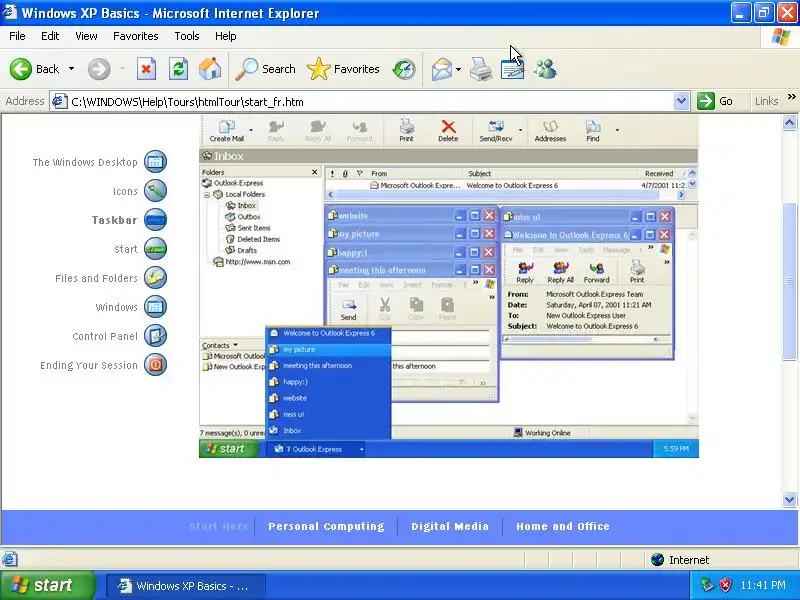Open the History clock icon
800x600 pixels.
(404, 69)
